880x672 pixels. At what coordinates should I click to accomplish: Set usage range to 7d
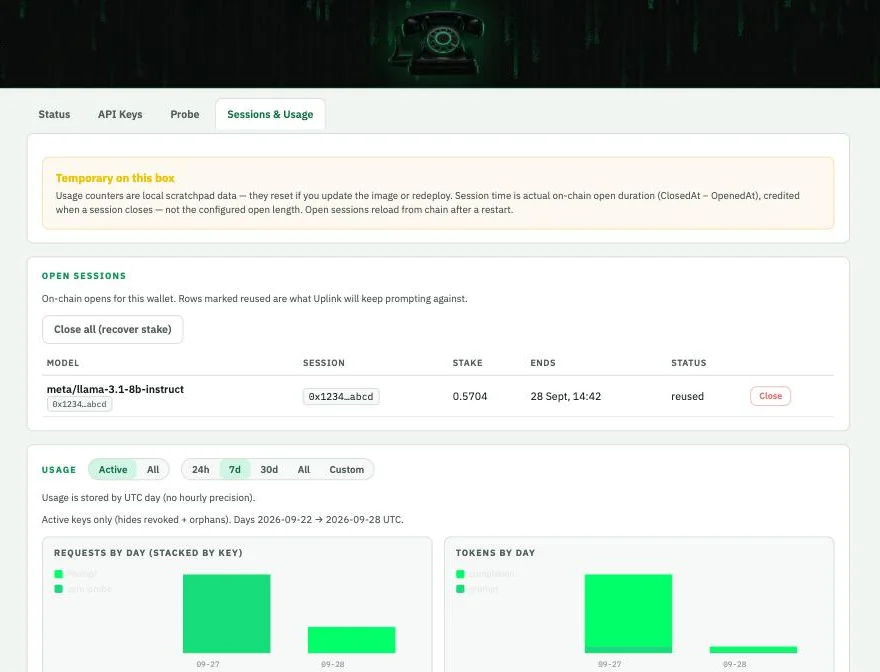(x=235, y=469)
